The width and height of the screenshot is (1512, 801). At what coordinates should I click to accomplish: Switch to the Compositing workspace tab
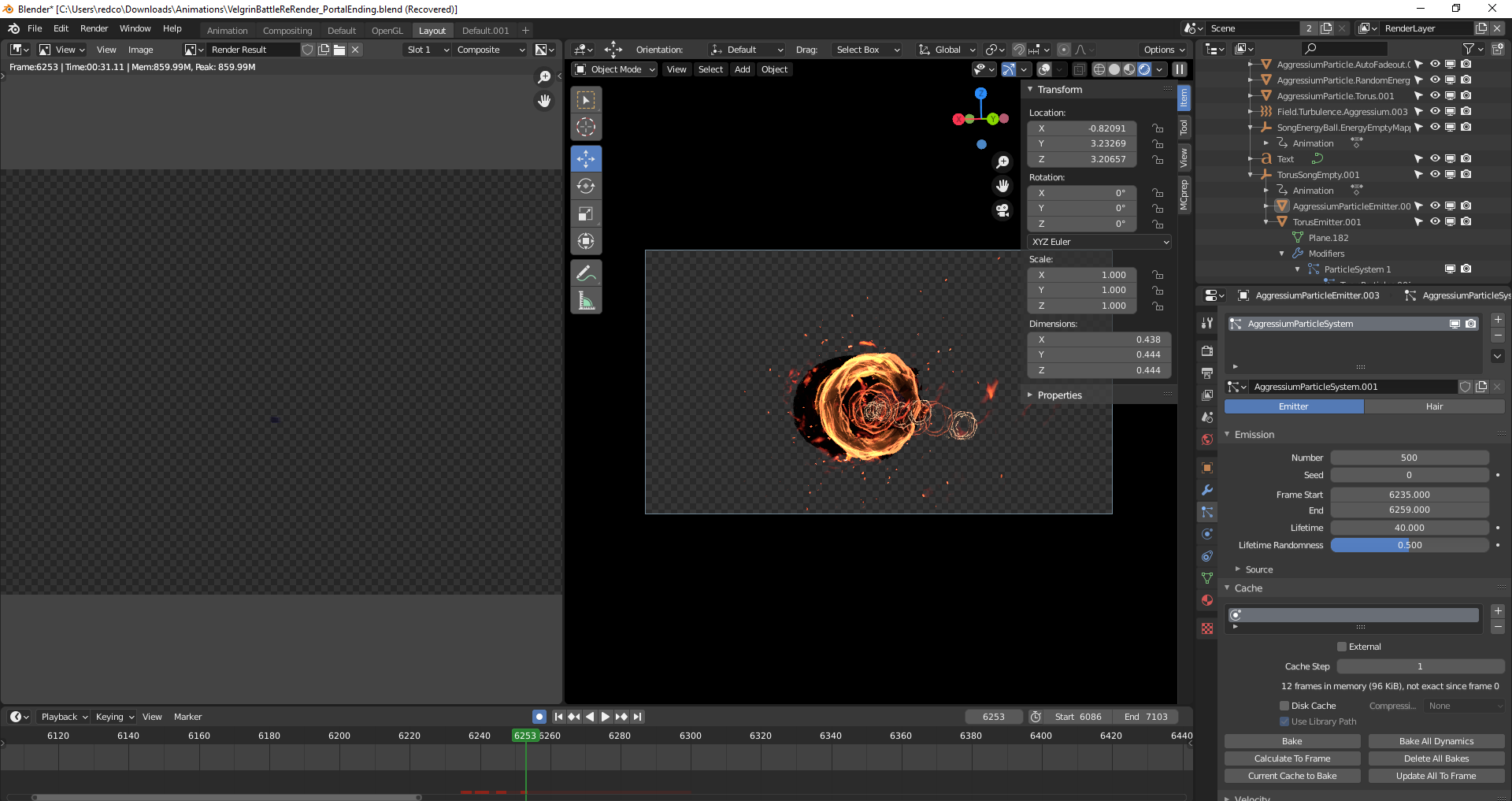click(287, 31)
